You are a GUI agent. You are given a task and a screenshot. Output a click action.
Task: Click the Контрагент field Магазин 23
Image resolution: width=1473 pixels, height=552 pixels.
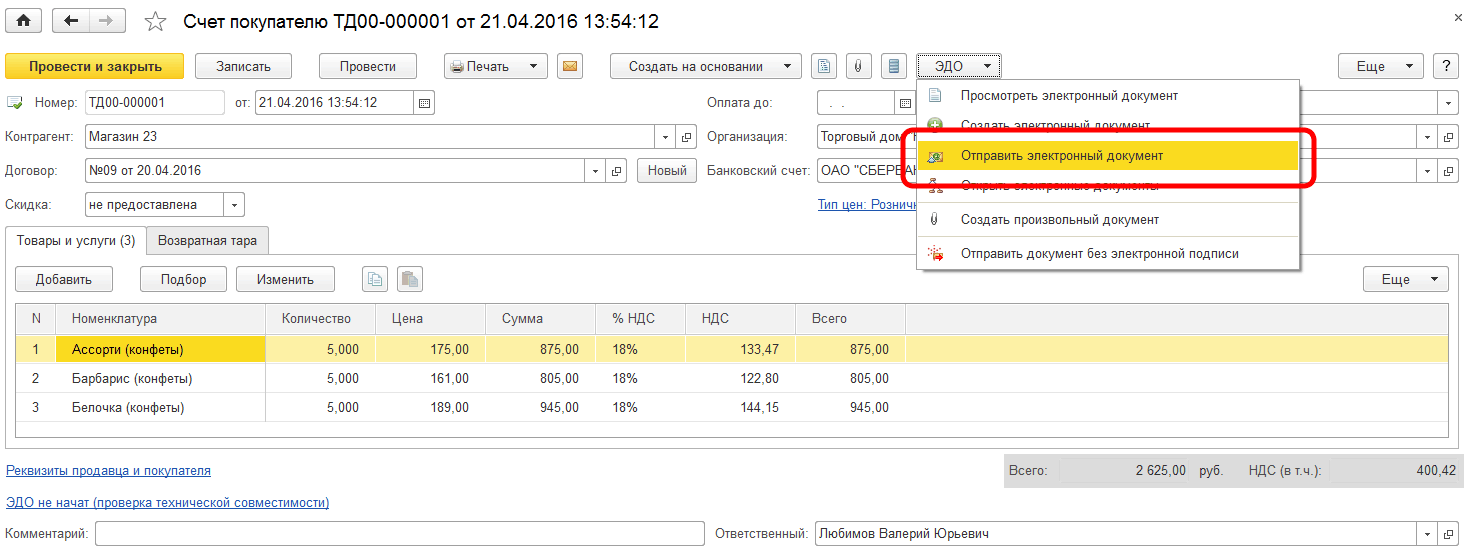click(x=371, y=137)
